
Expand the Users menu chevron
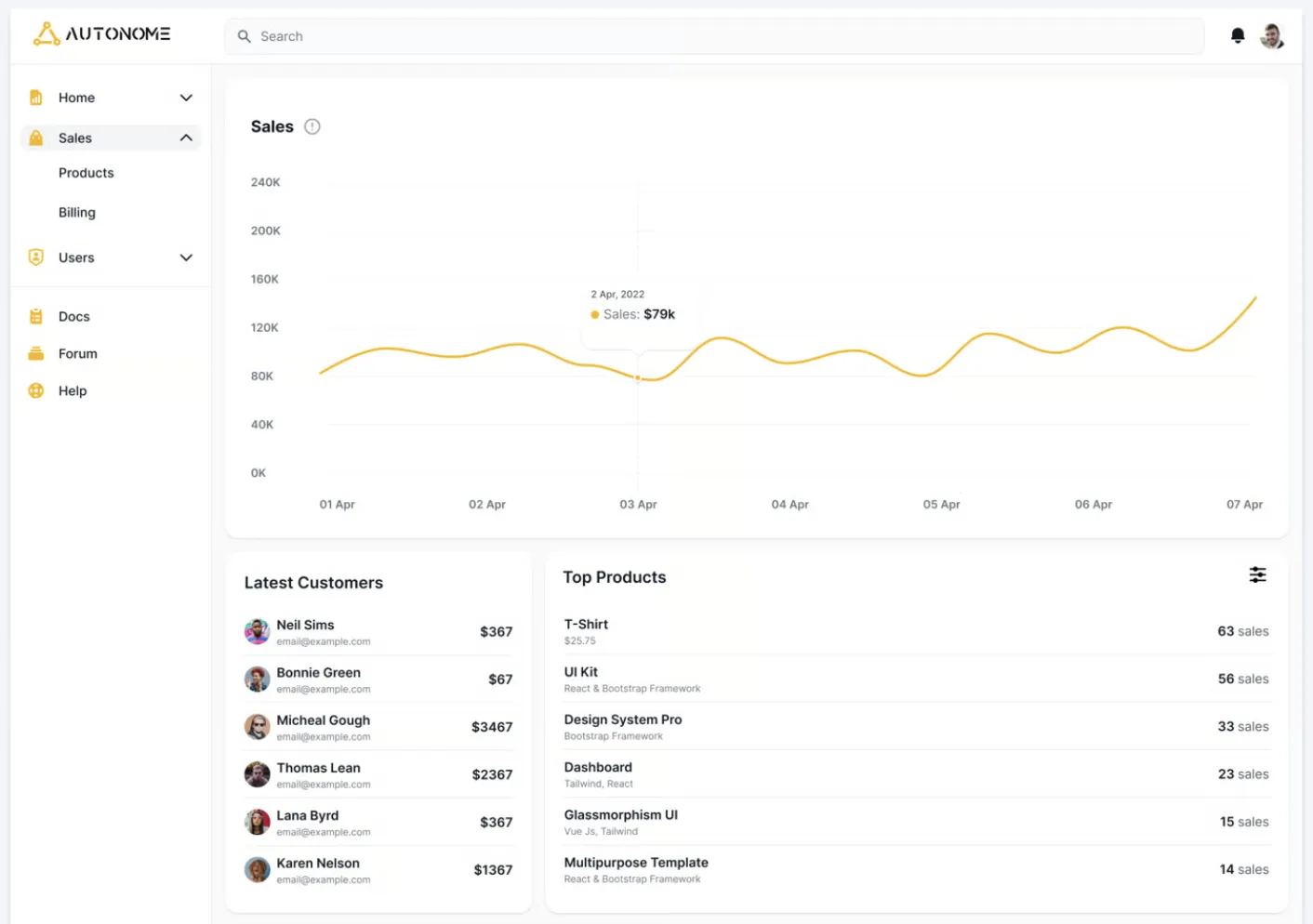[x=186, y=257]
